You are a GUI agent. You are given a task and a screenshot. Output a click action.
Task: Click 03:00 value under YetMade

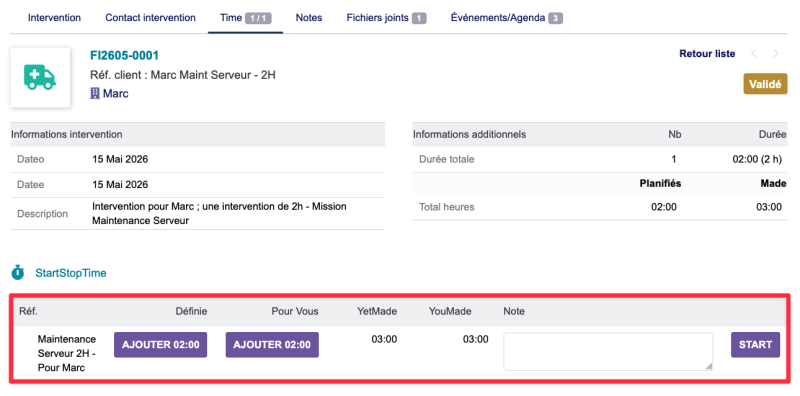(384, 339)
